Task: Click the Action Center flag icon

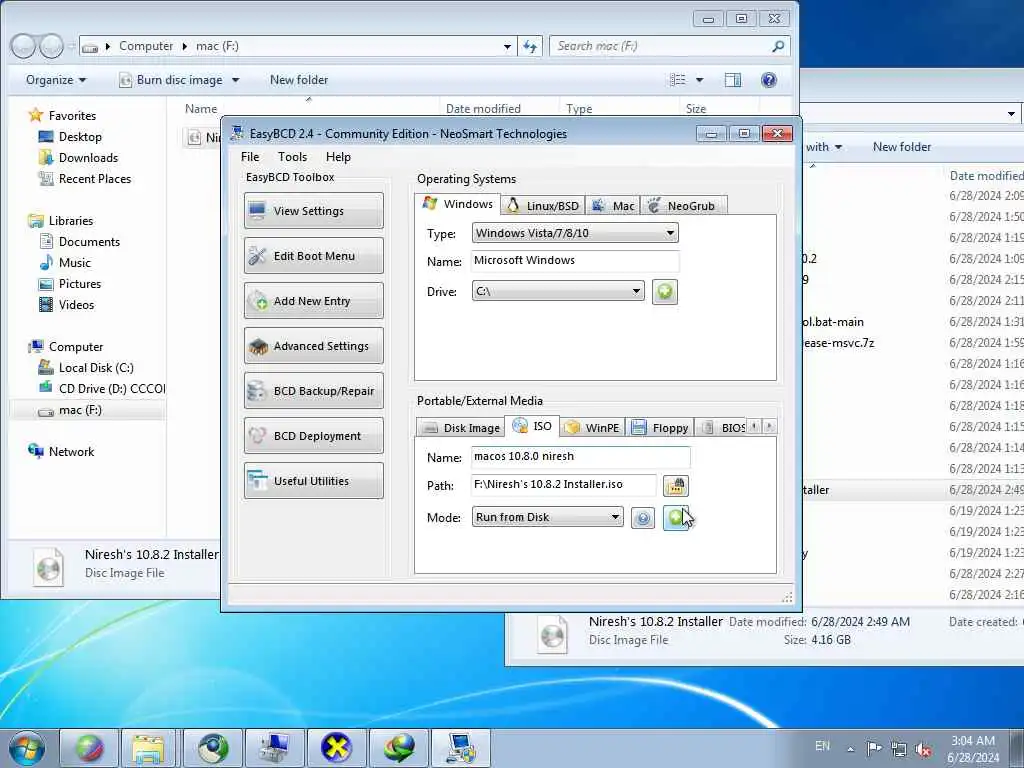Action: pos(874,749)
